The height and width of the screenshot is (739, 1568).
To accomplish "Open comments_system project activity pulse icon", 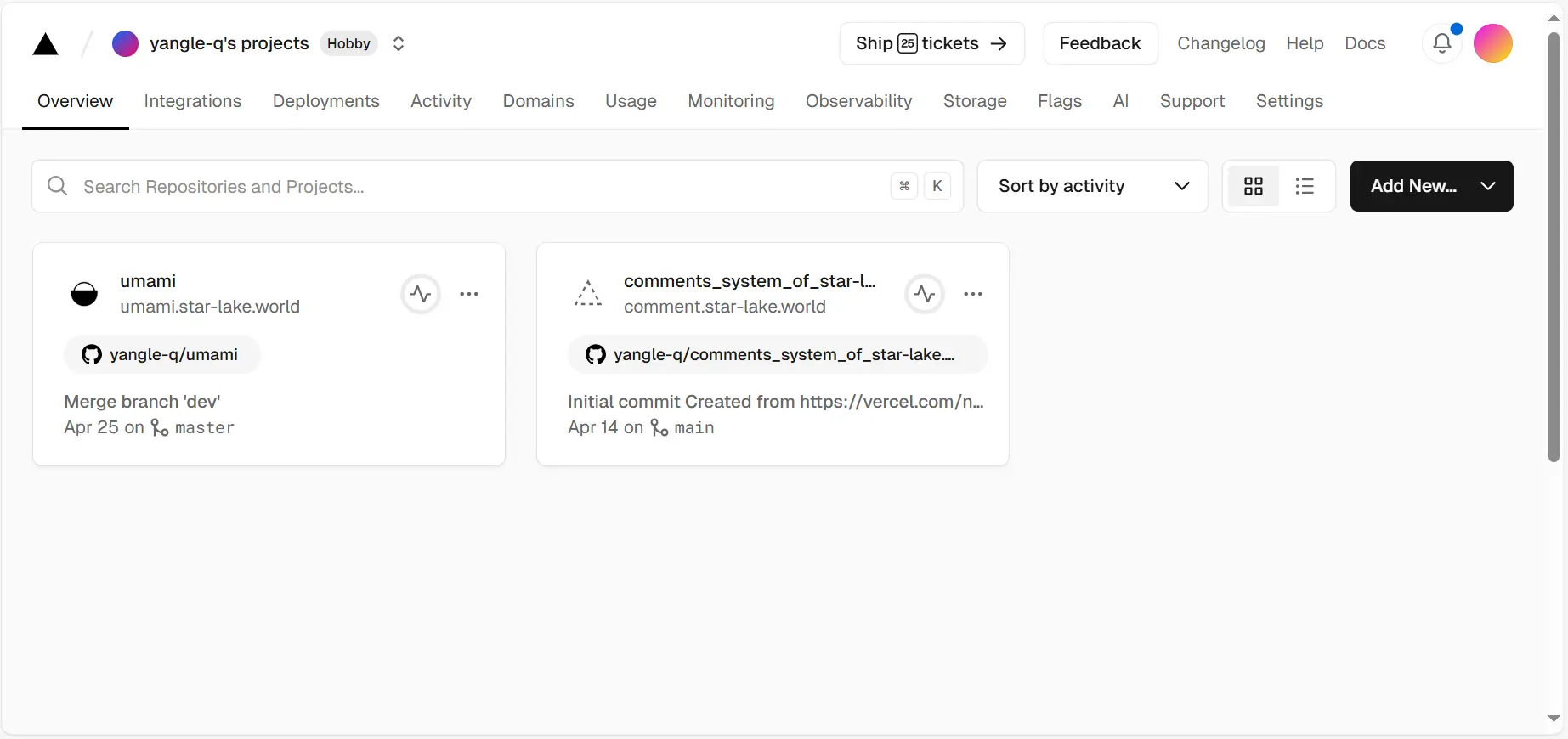I will click(x=925, y=294).
